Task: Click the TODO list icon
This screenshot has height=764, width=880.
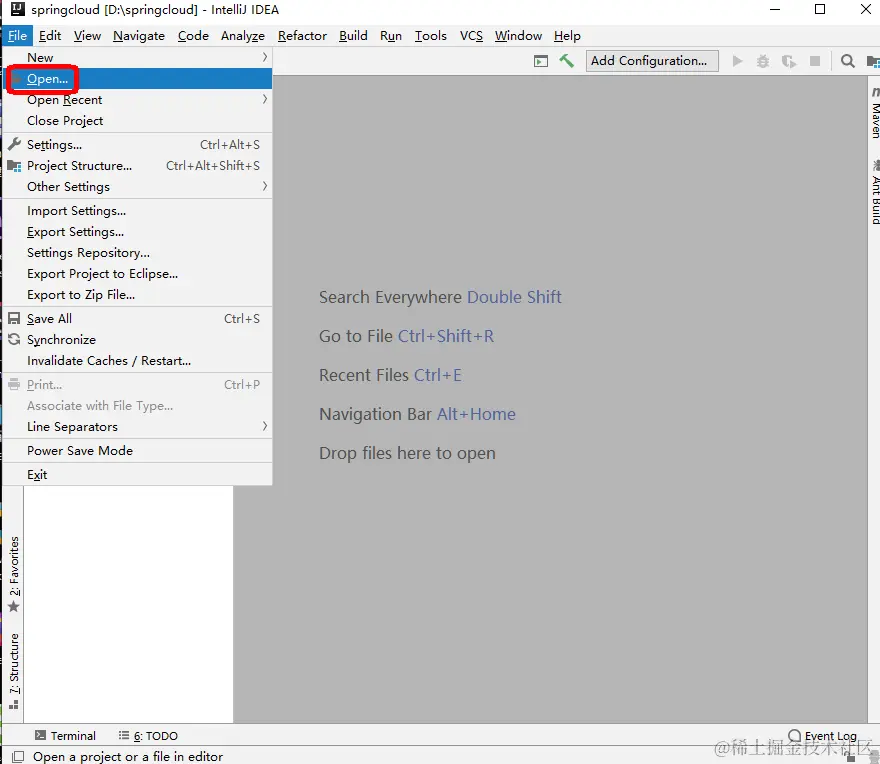Action: coord(123,735)
